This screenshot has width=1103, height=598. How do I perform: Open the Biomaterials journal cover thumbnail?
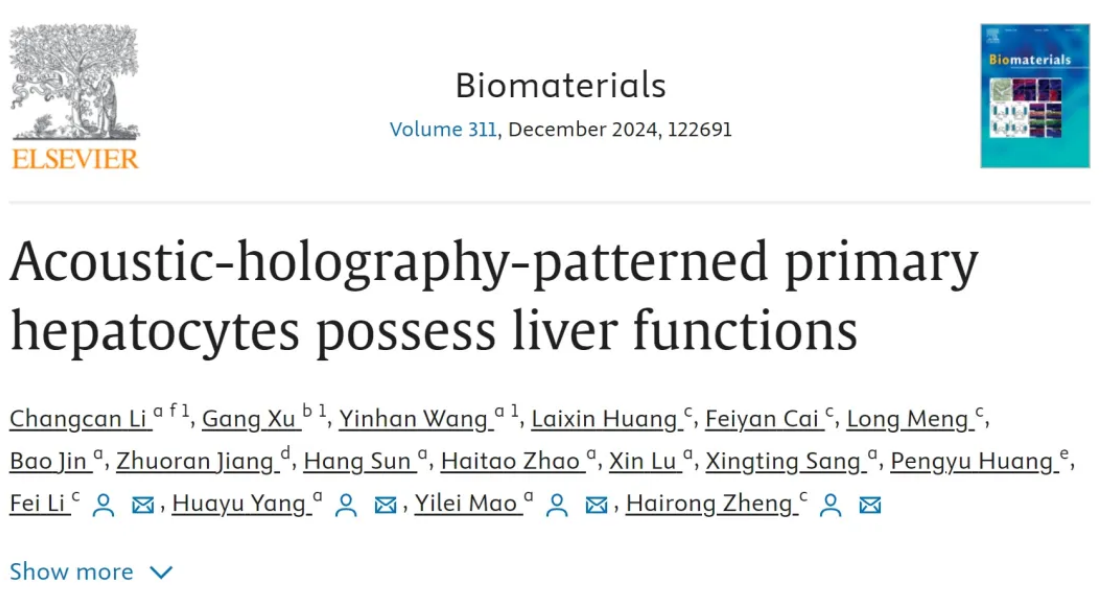point(1035,96)
